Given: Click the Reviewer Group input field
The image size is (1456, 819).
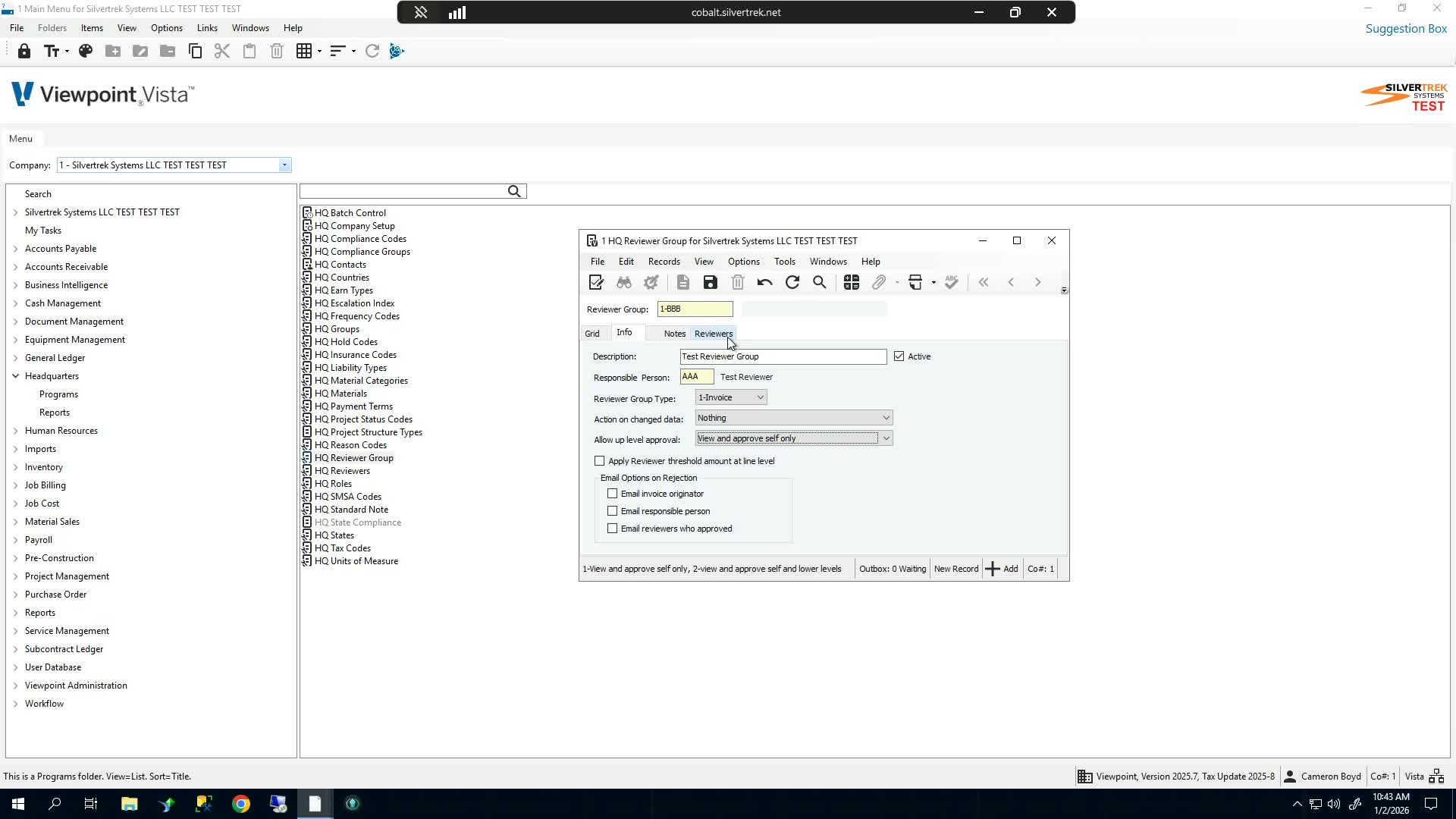Looking at the screenshot, I should pos(695,309).
